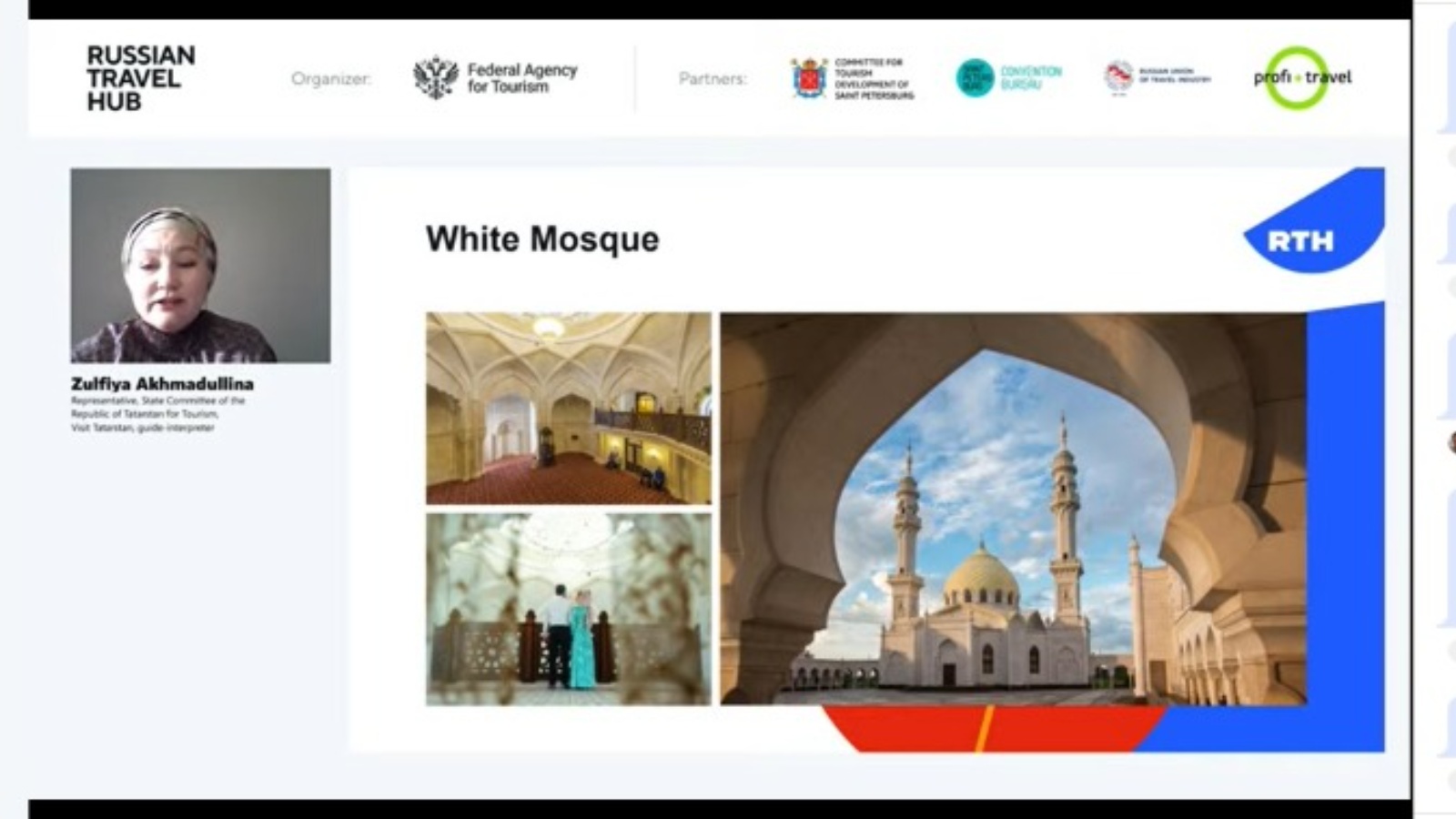This screenshot has width=1456, height=819.
Task: Click the Organizer label in header
Action: (331, 79)
